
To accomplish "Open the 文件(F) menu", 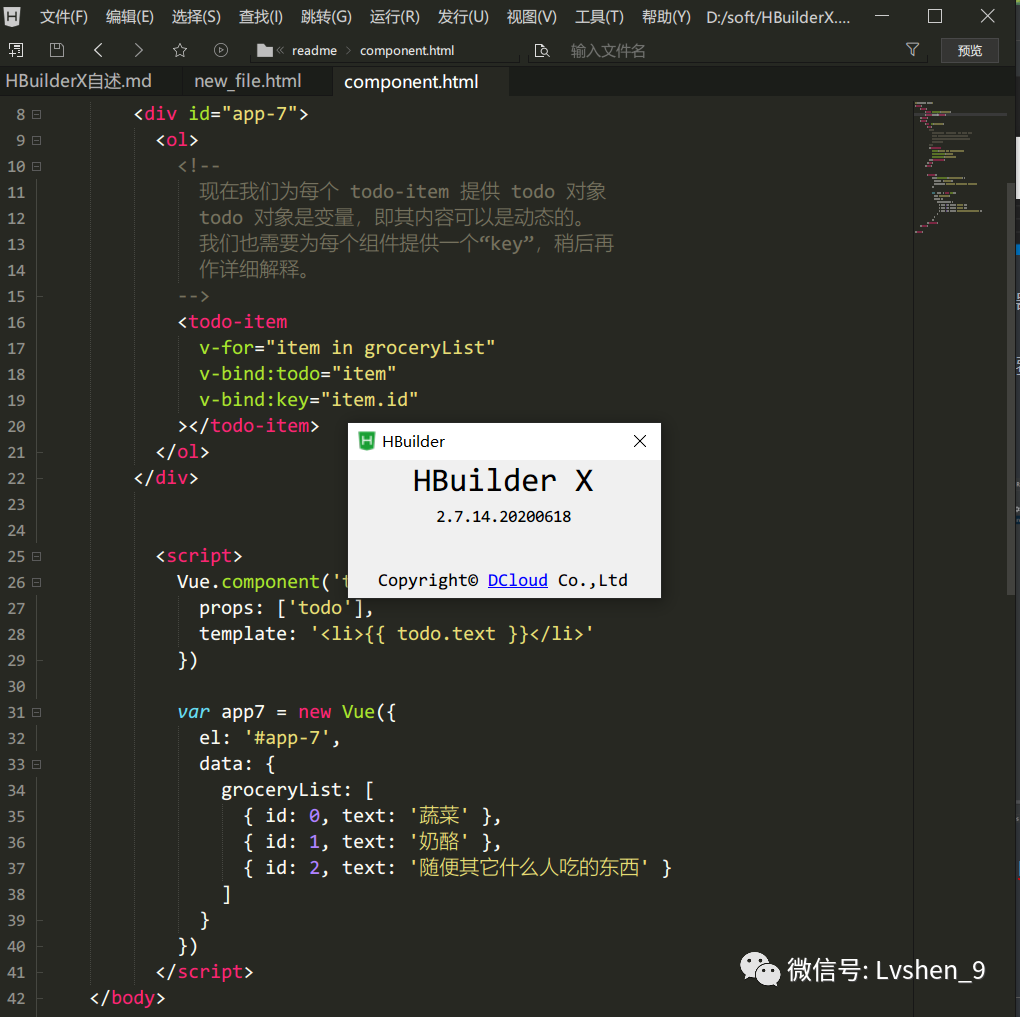I will [x=64, y=17].
